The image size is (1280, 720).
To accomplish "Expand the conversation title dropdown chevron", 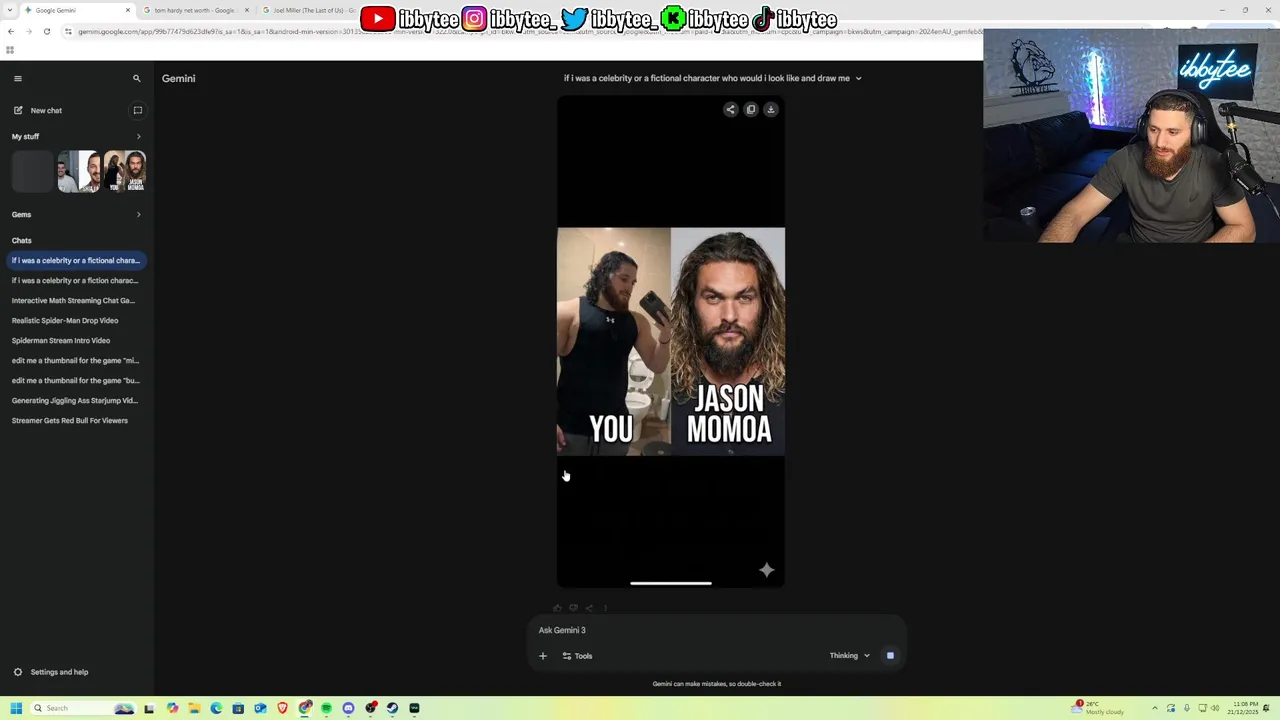I will point(858,78).
